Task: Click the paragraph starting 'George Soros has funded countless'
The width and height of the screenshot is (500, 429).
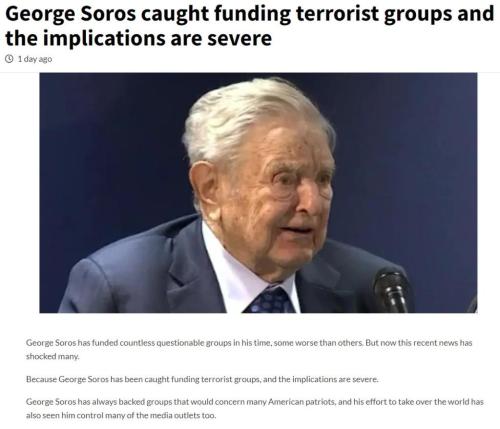Action: [x=249, y=349]
